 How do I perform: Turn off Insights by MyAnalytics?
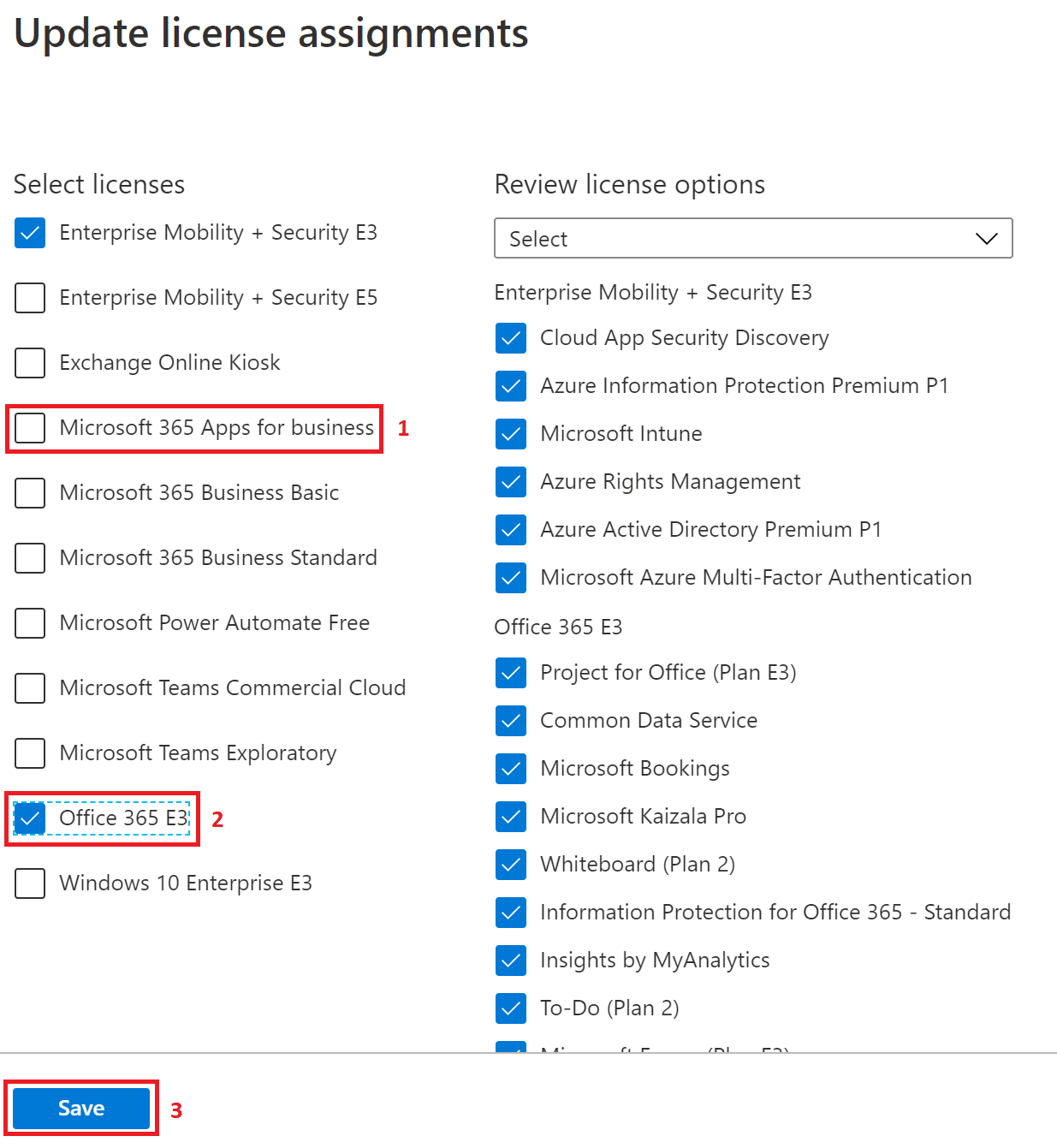coord(511,961)
